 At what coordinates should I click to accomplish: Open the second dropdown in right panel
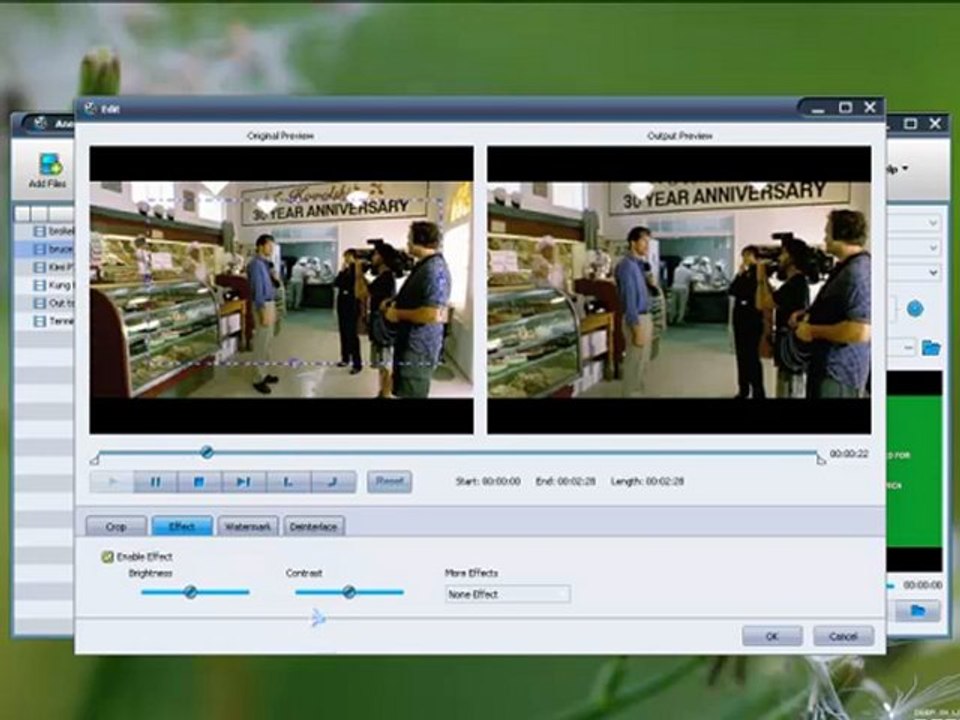tap(913, 248)
